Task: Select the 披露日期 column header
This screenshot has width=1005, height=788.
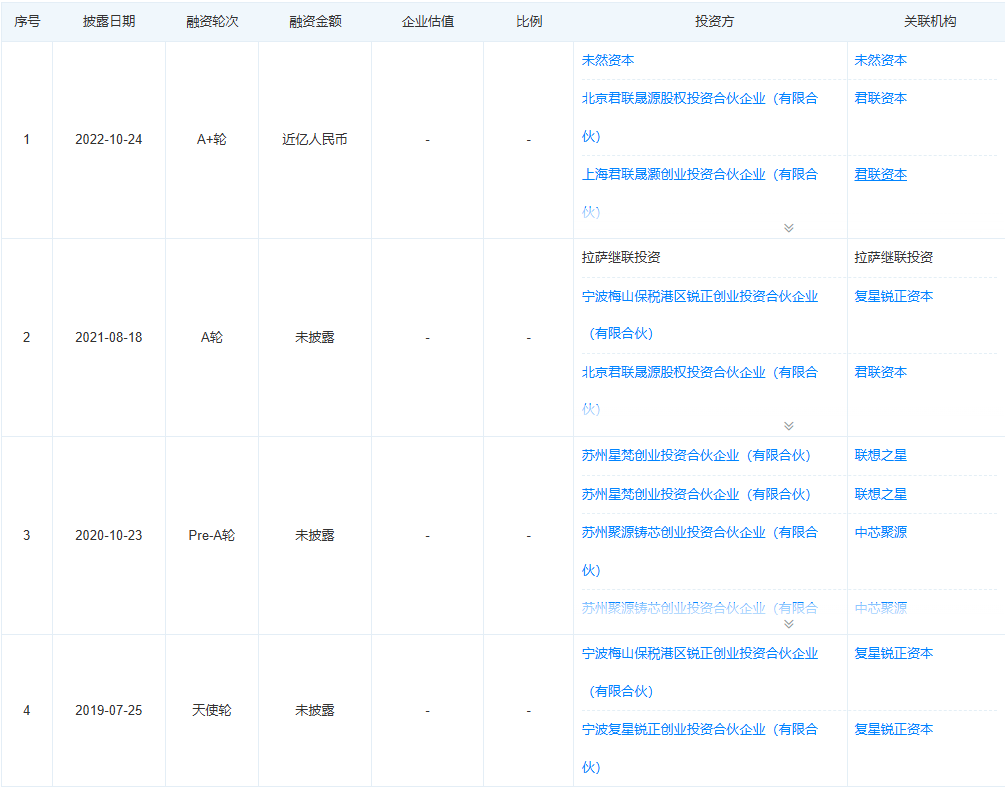Action: point(109,21)
